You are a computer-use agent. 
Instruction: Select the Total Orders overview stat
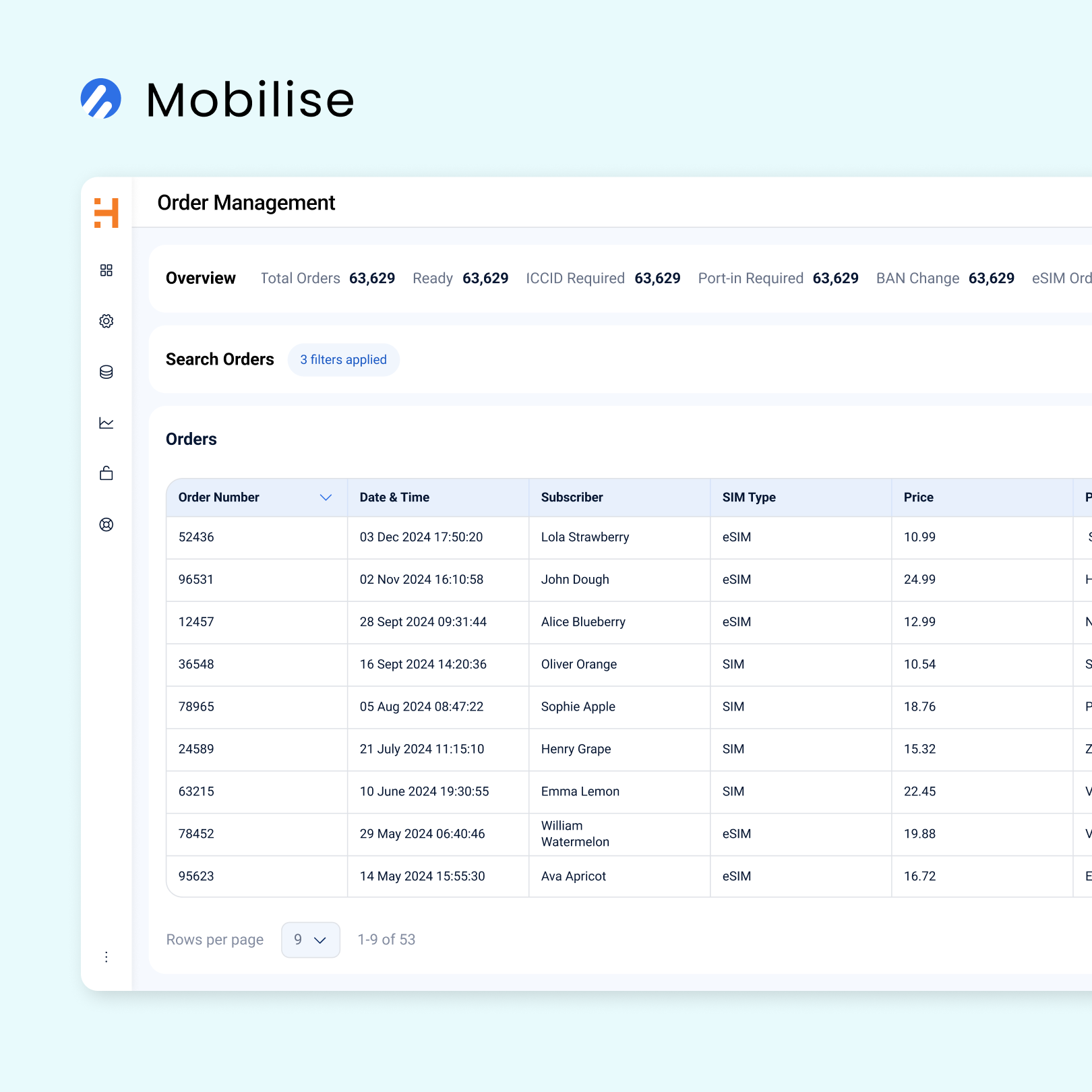click(328, 278)
